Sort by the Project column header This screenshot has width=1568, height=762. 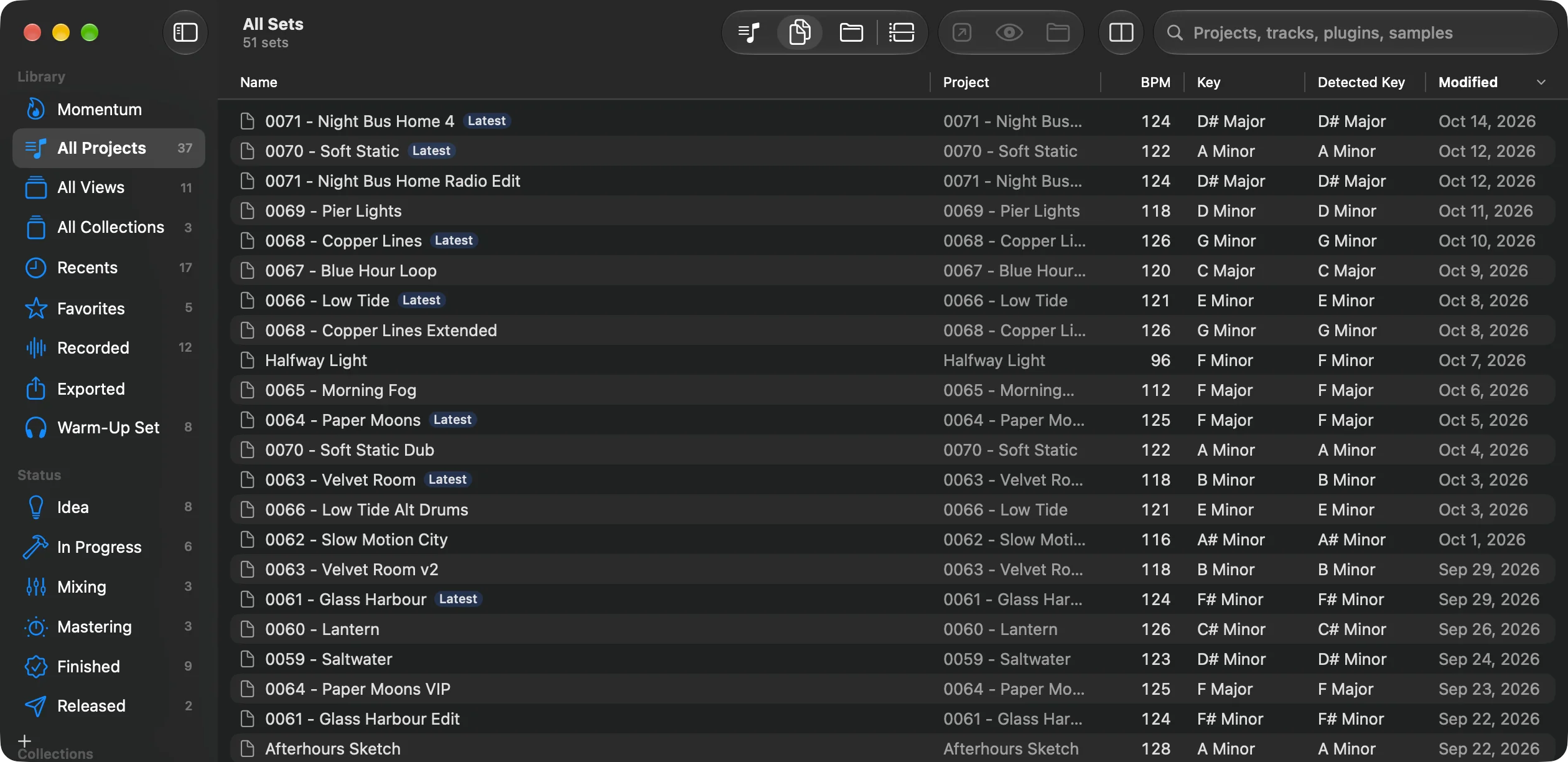(966, 82)
